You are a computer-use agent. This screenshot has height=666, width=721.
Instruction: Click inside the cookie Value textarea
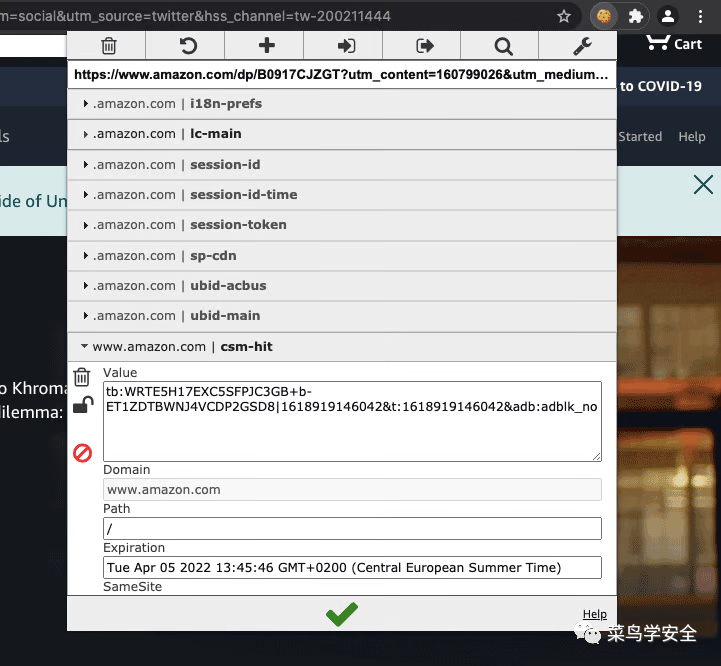click(x=352, y=421)
